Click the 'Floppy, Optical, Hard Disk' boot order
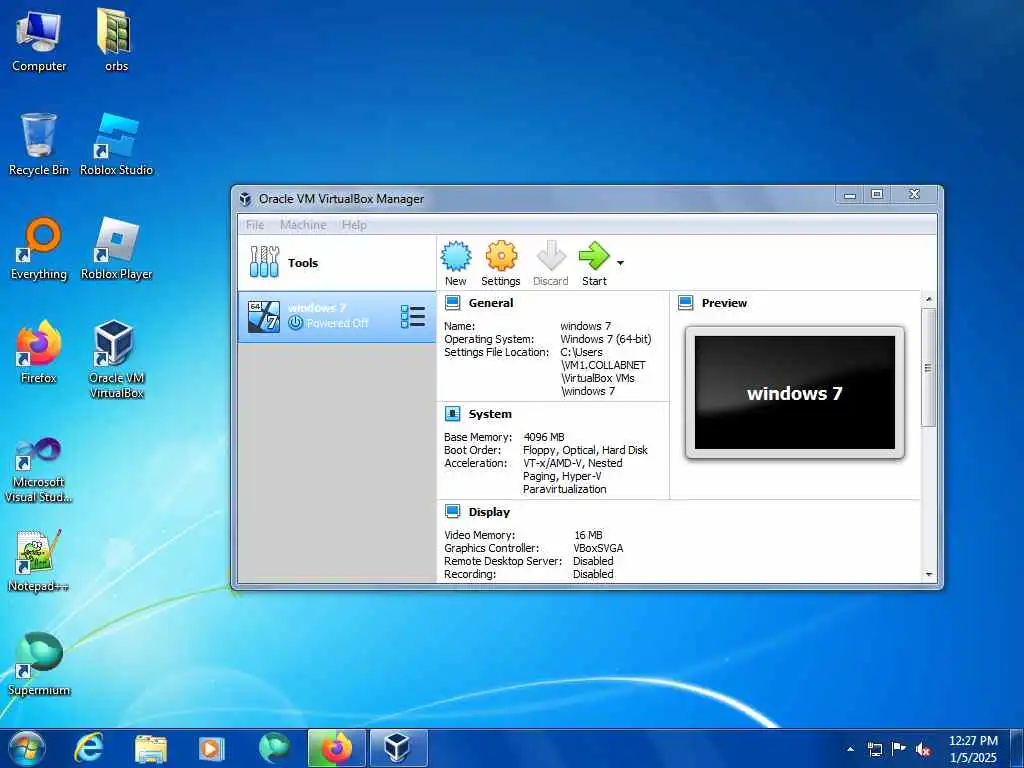Viewport: 1024px width, 768px height. point(585,450)
